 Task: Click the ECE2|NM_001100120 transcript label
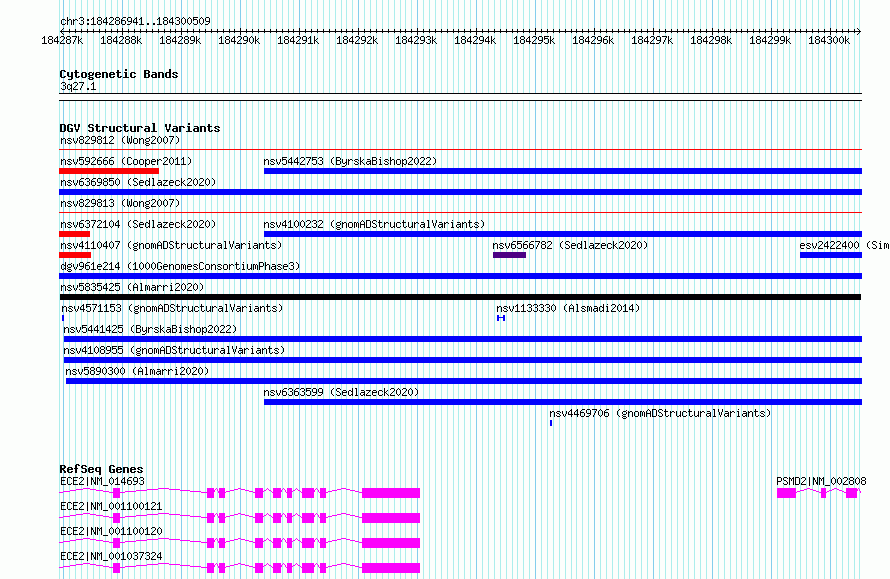point(111,531)
